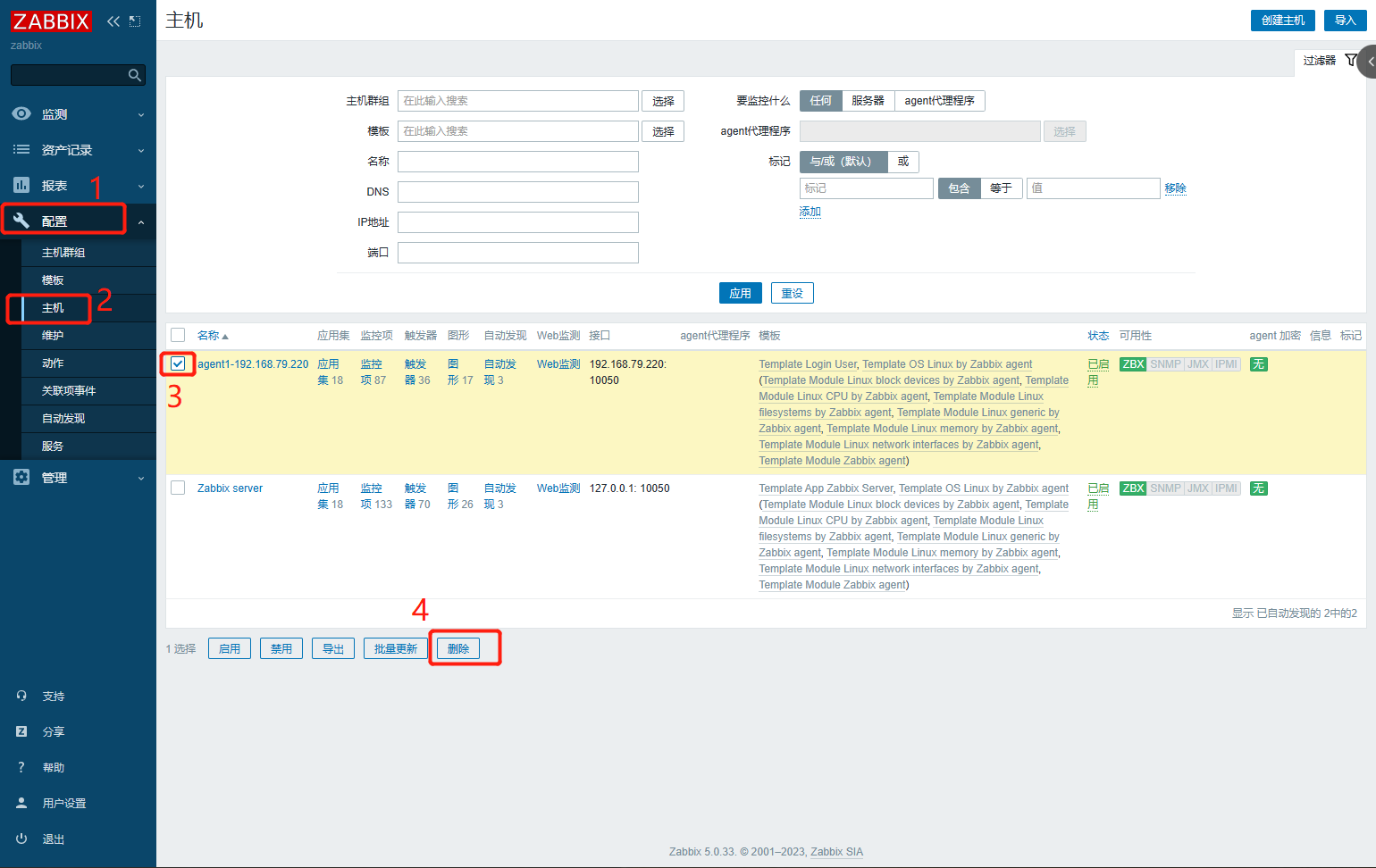This screenshot has height=868, width=1376.
Task: Click the help question mark icon
Action: tap(21, 767)
